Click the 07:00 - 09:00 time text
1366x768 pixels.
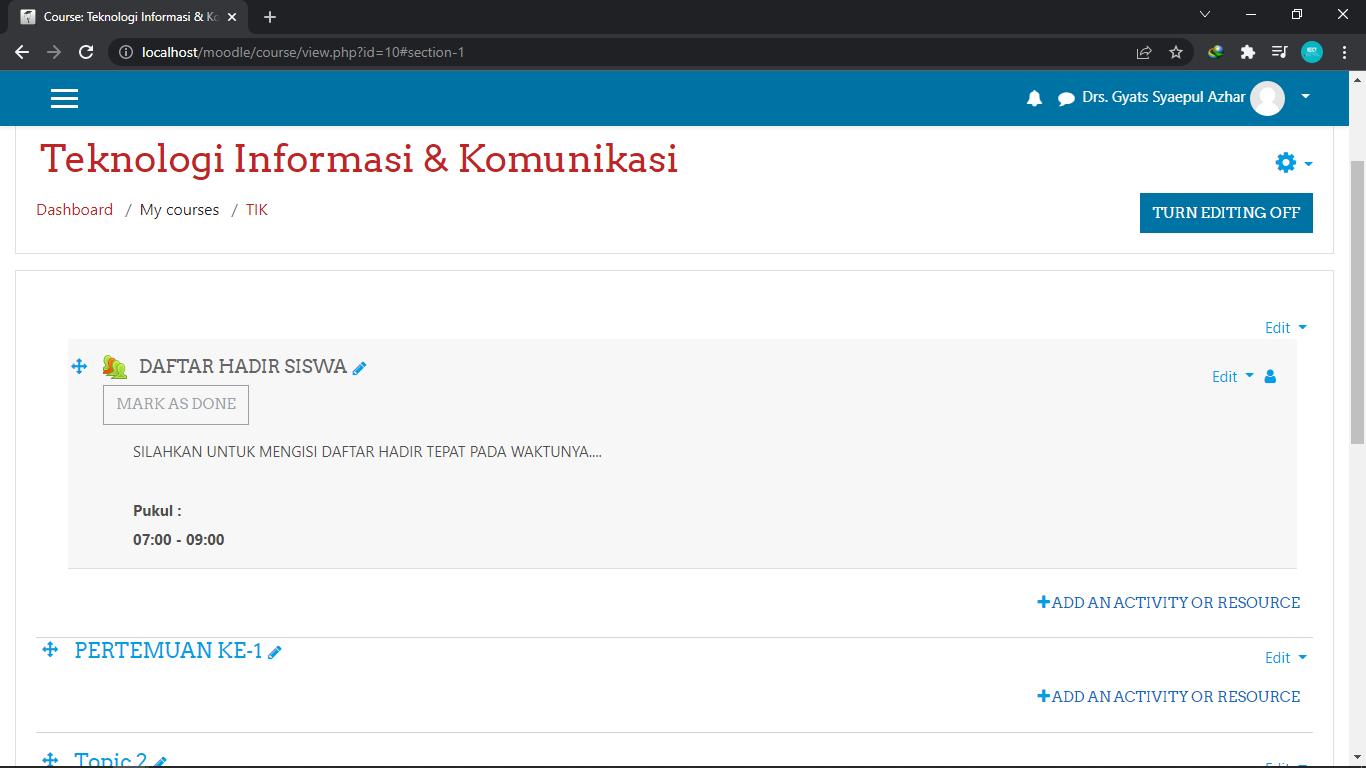click(179, 540)
